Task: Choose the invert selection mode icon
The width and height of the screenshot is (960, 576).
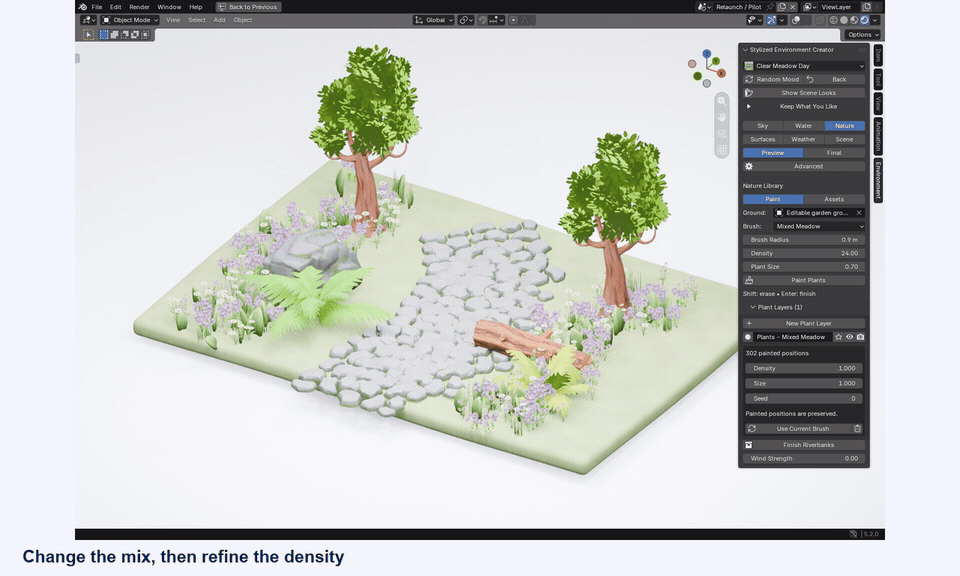Action: [x=135, y=35]
